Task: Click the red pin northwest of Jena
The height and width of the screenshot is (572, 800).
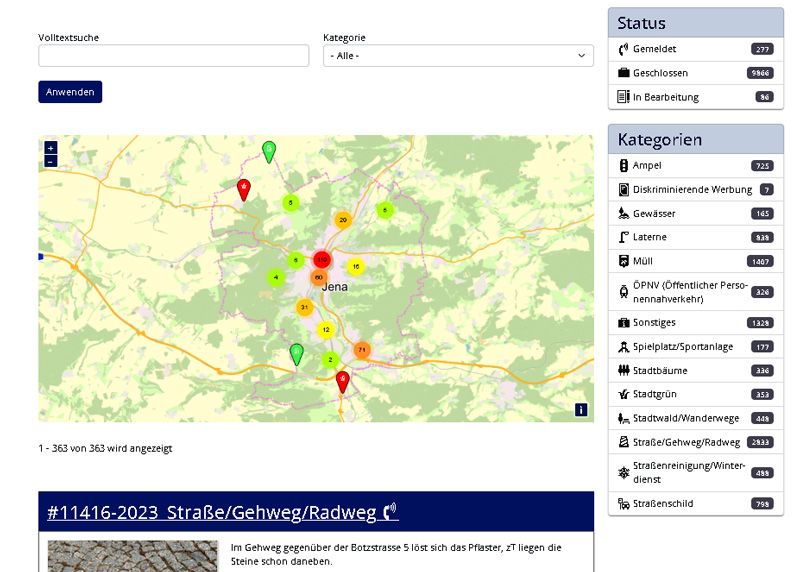Action: (x=244, y=189)
